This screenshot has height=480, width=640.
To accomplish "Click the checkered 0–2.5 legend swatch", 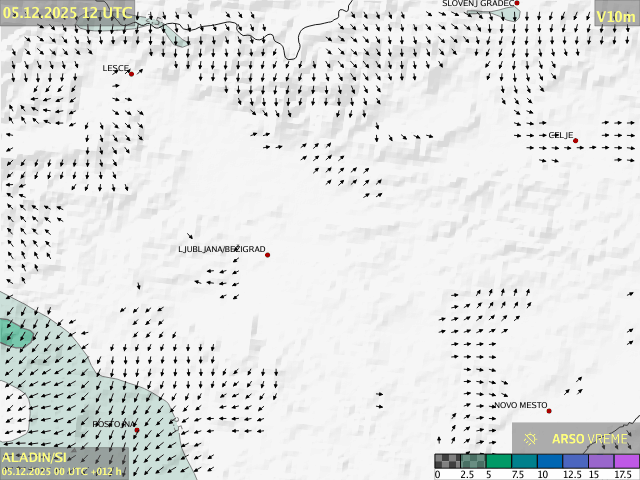I will pos(447,461).
